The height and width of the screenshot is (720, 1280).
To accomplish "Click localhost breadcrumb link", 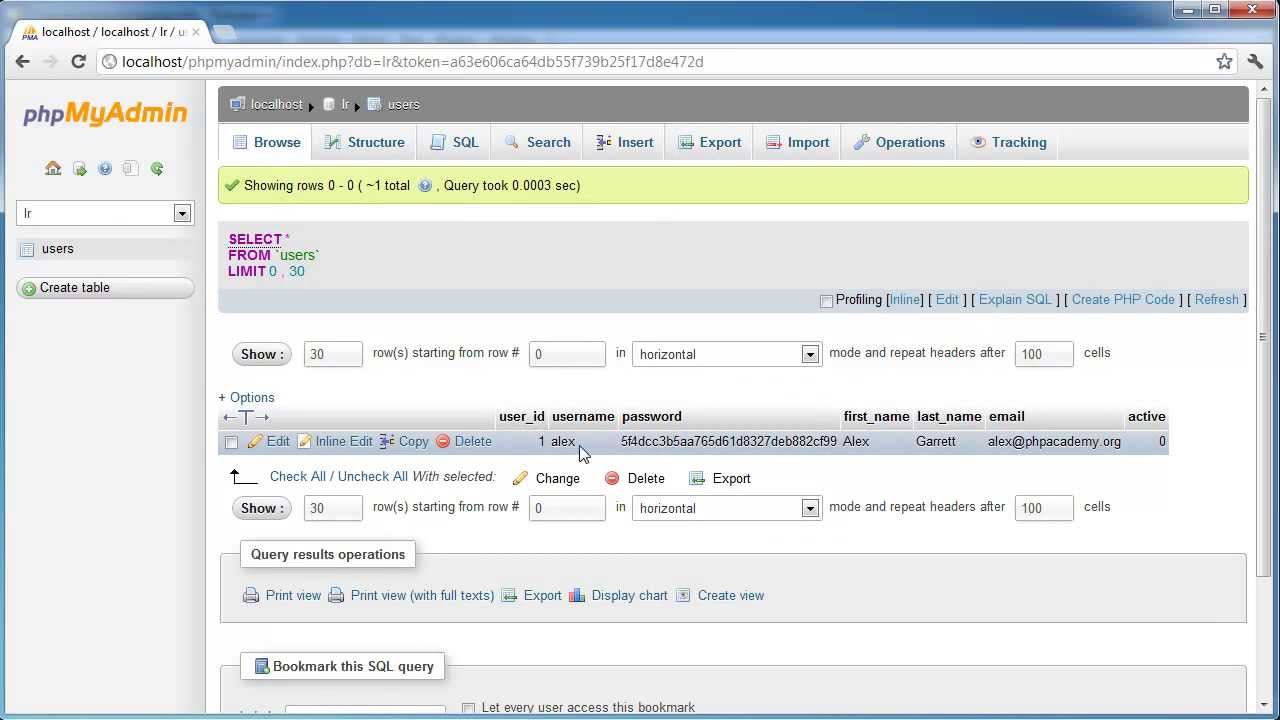I will click(x=276, y=104).
